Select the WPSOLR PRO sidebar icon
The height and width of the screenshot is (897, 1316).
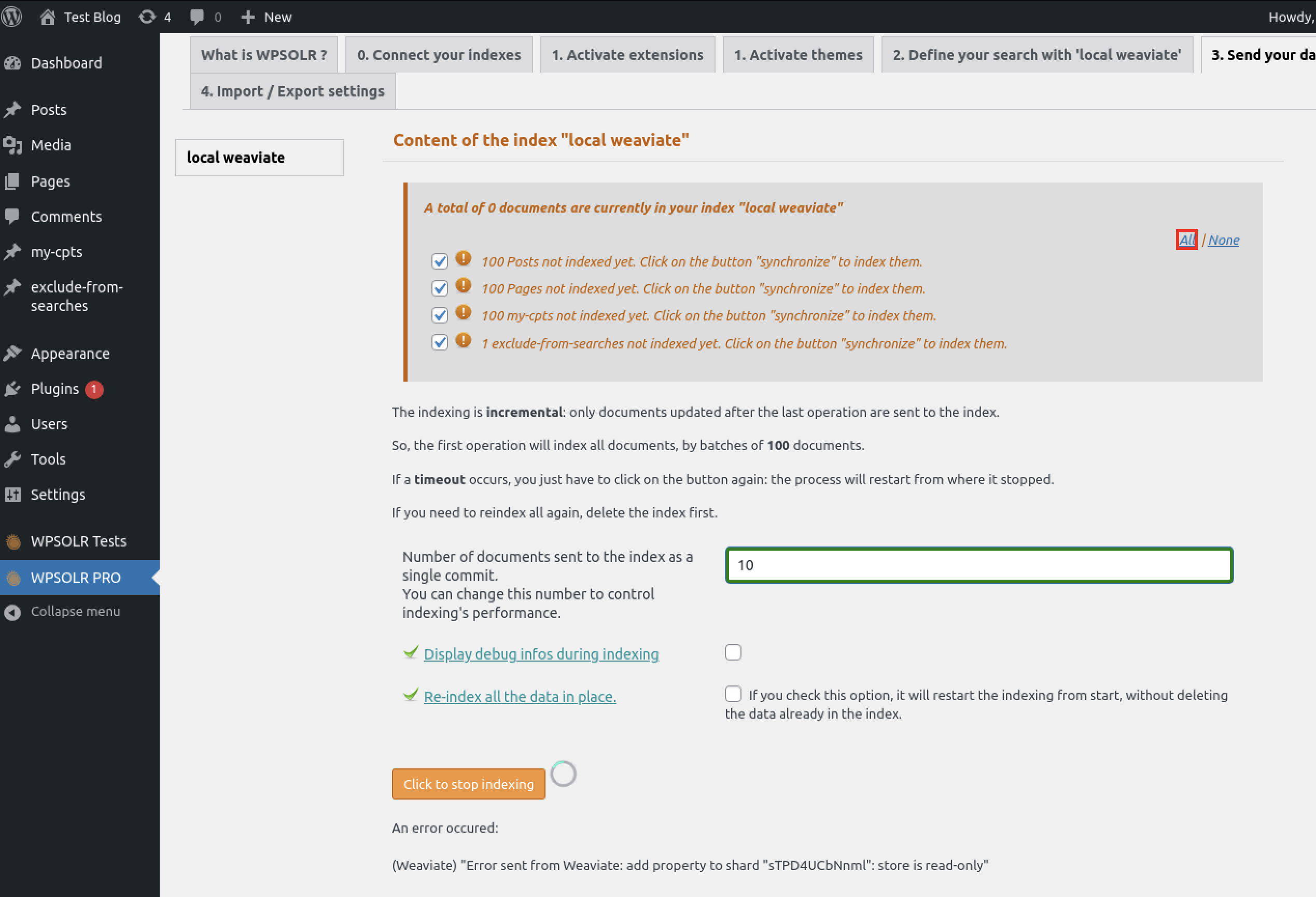[13, 577]
